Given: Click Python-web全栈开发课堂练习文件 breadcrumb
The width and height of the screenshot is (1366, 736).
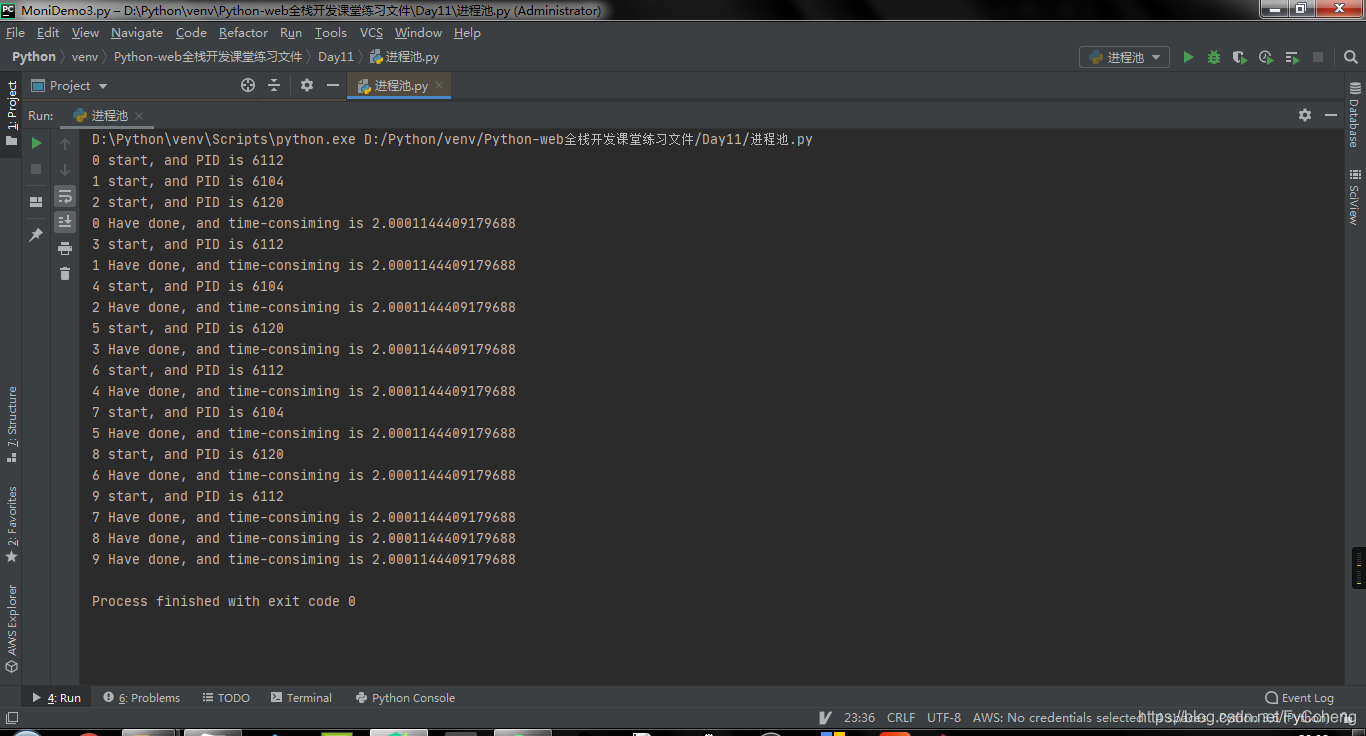Looking at the screenshot, I should point(208,57).
